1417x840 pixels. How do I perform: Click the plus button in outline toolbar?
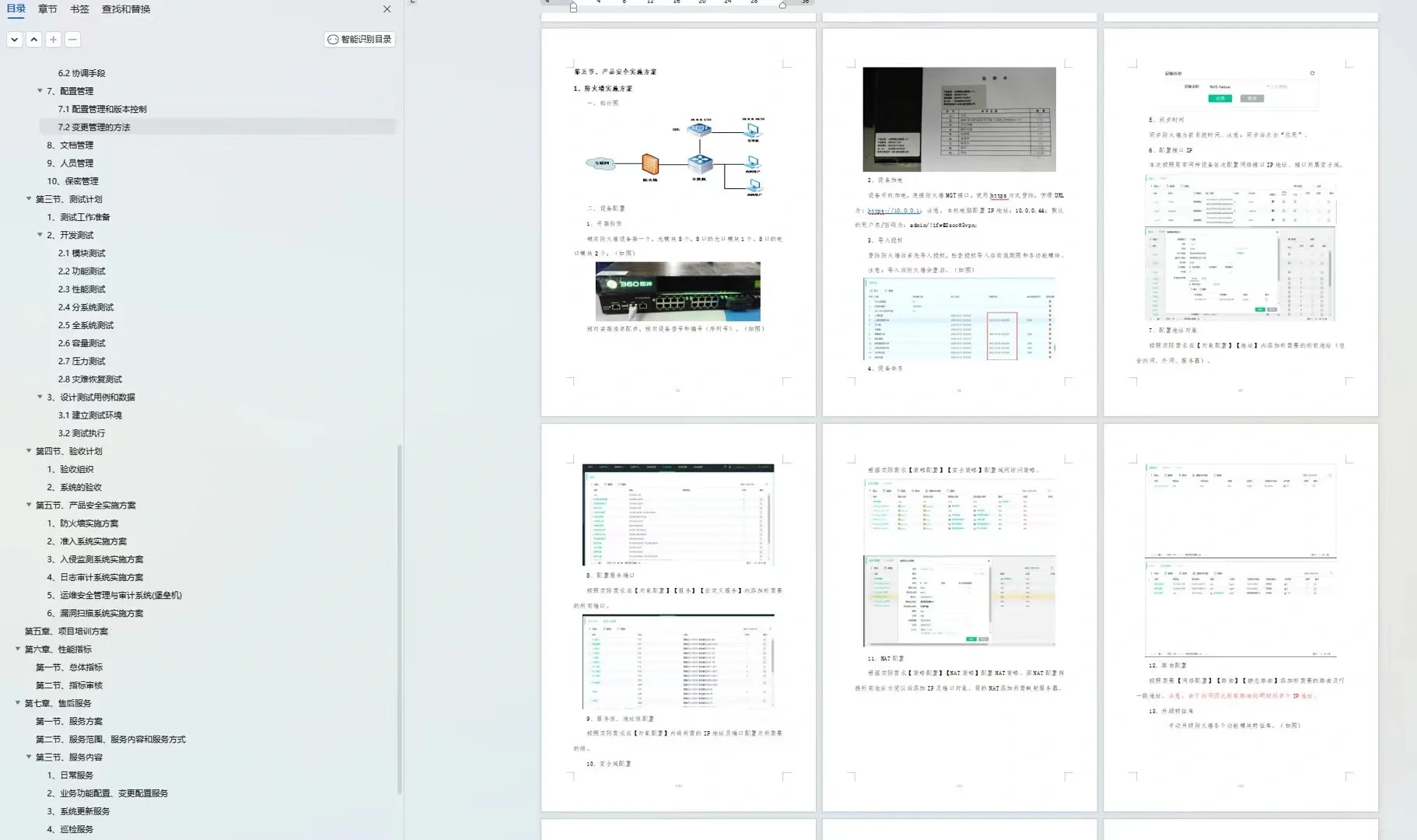tap(53, 40)
